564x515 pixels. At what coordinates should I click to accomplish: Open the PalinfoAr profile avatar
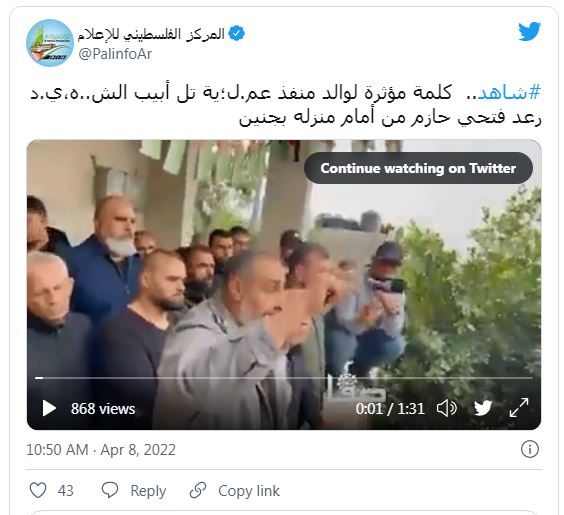tap(50, 43)
